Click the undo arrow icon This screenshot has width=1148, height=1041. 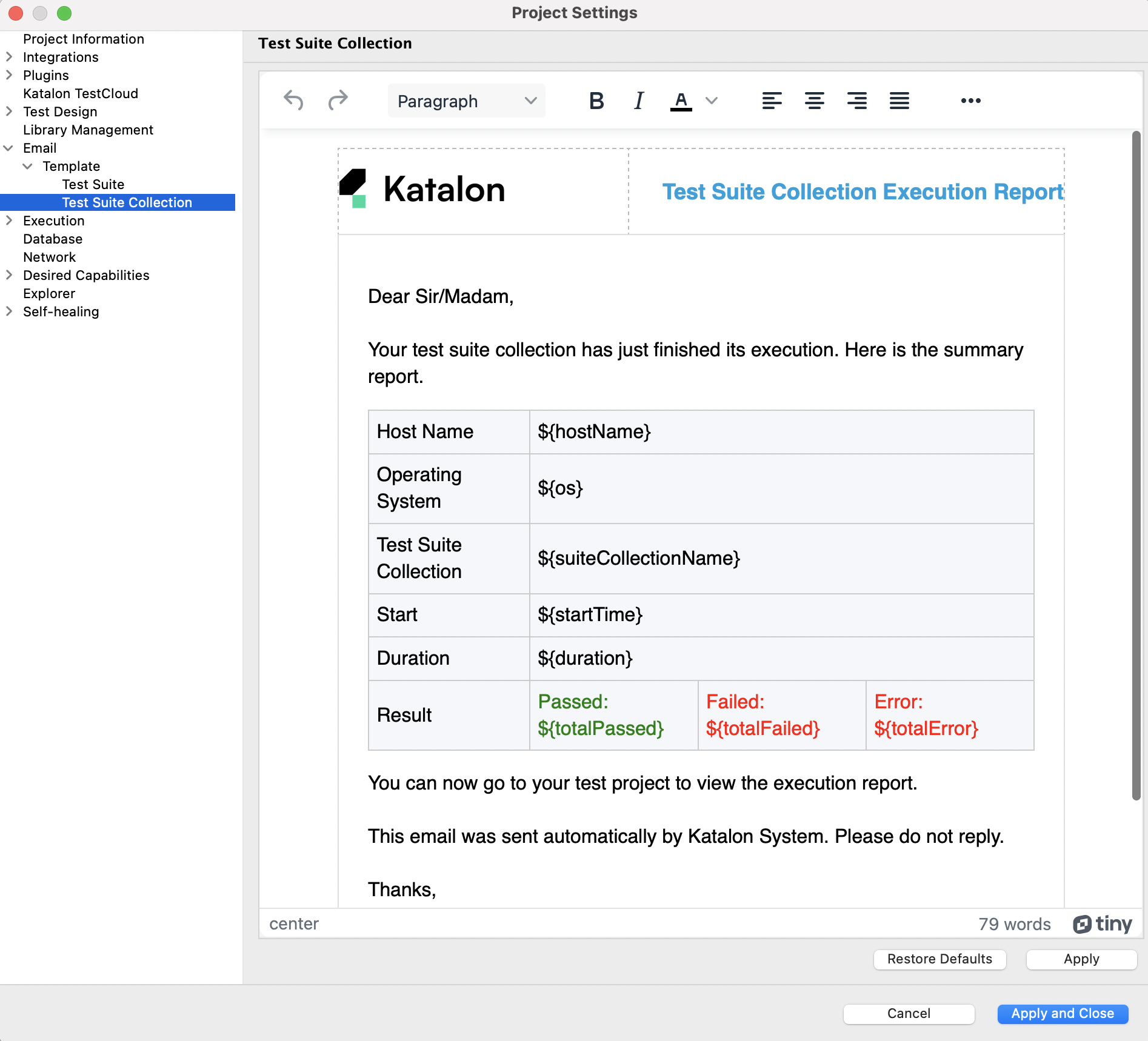tap(293, 100)
